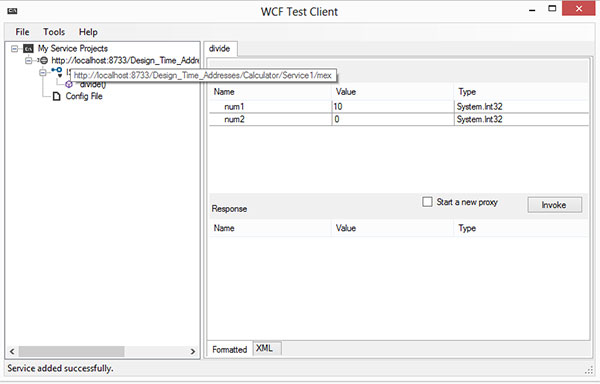
Task: Click the application icon in title bar
Action: [12, 11]
